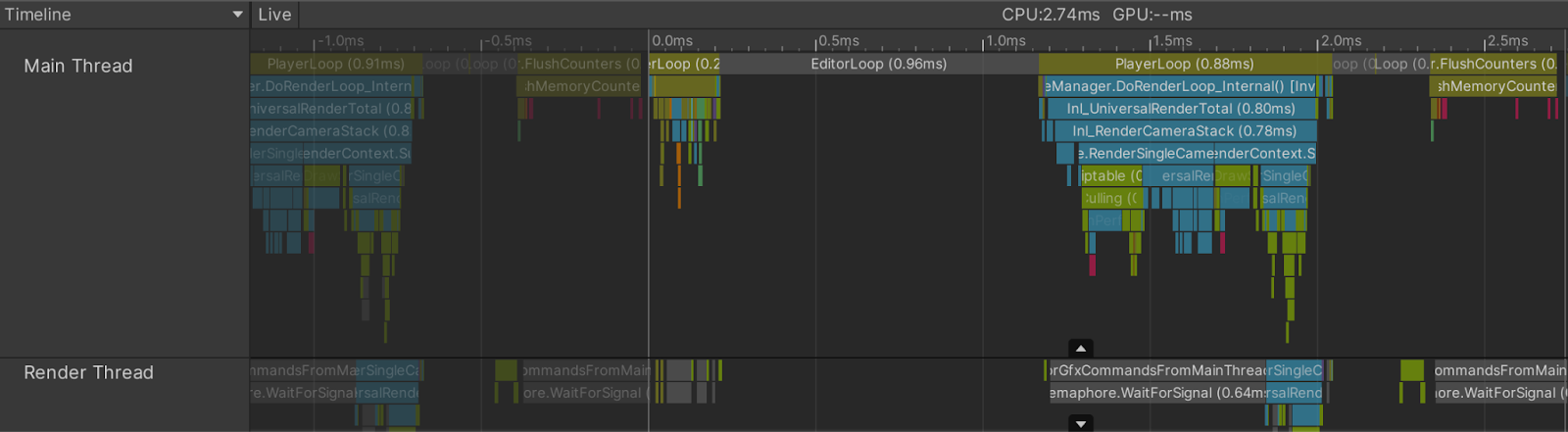Select the Render Thread label
The width and height of the screenshot is (1568, 432).
[88, 372]
